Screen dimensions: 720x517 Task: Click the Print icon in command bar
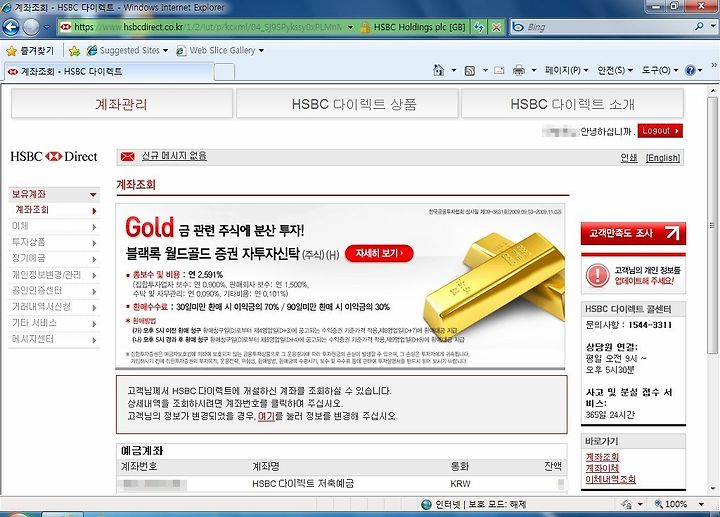coord(519,70)
